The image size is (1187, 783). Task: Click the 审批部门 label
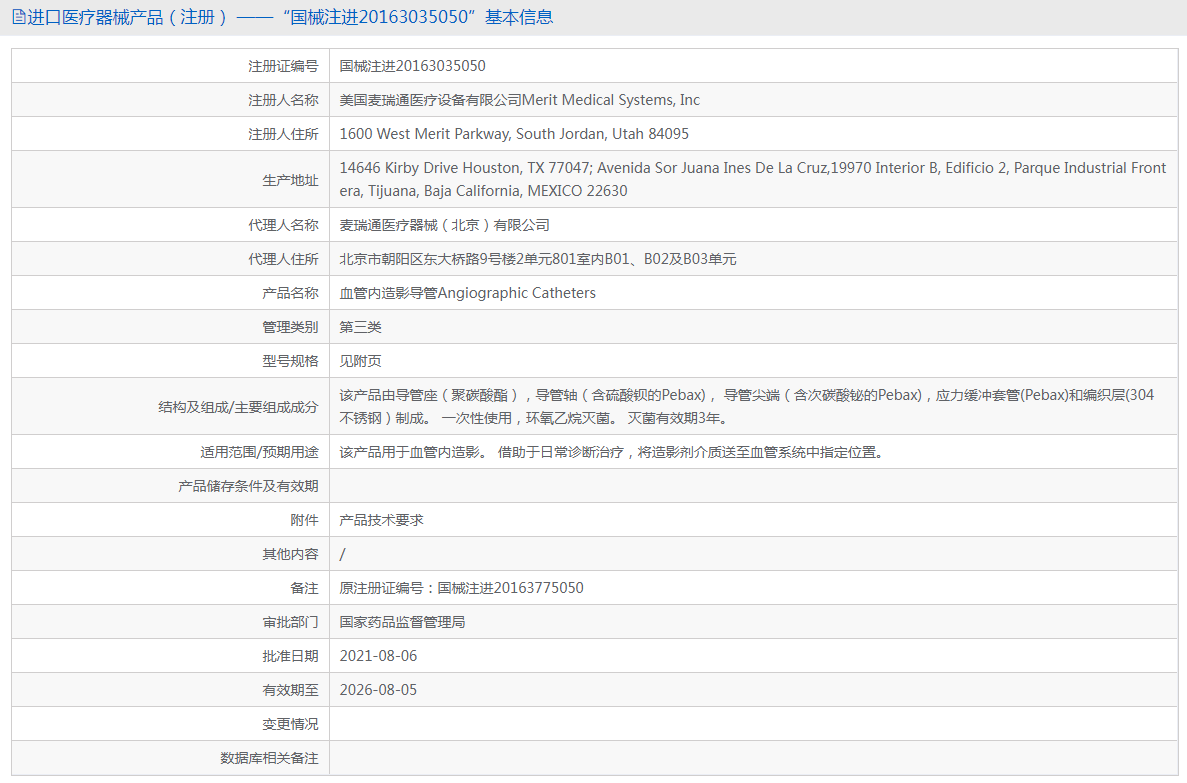pyautogui.click(x=291, y=622)
